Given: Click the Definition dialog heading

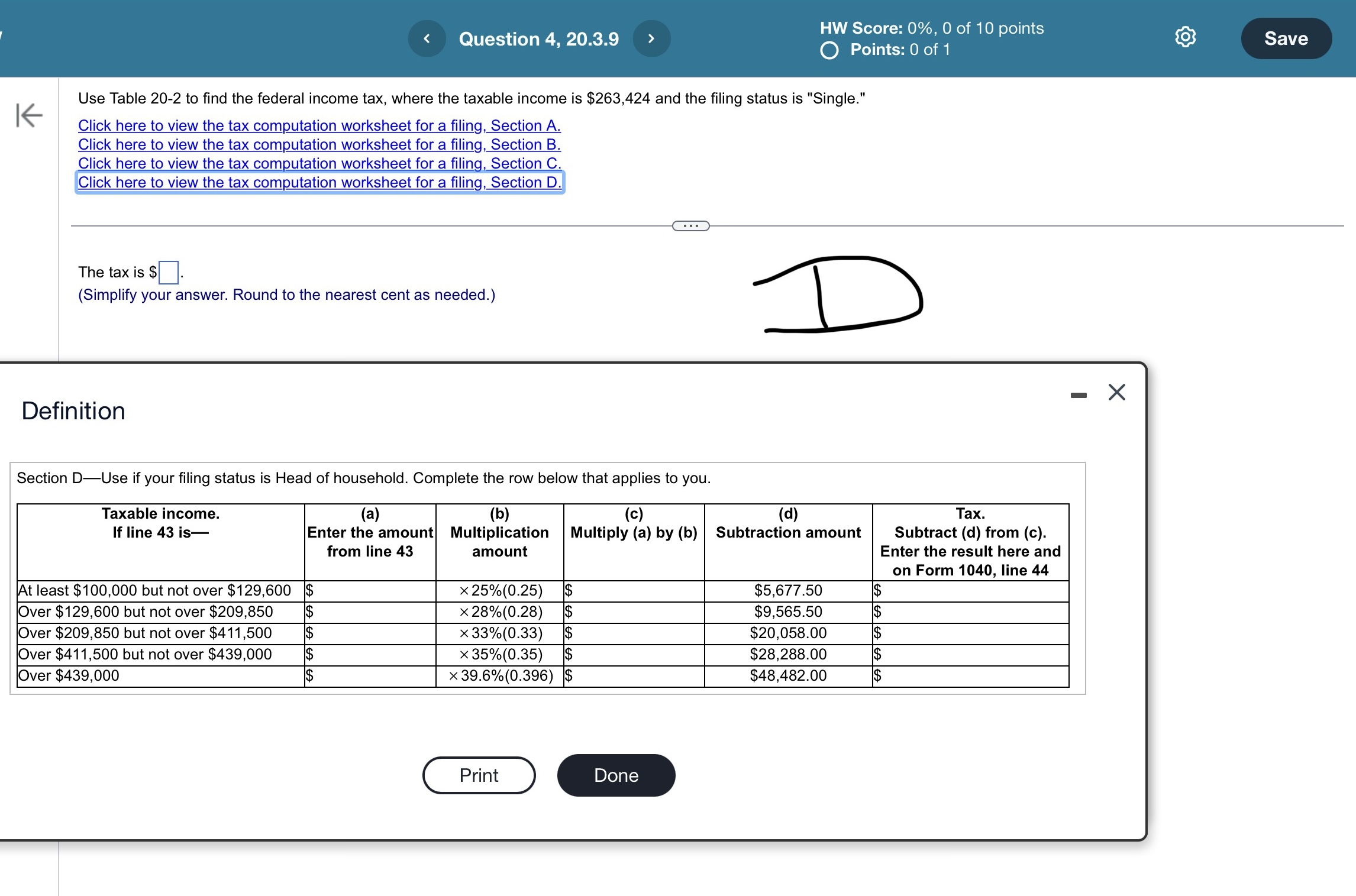Looking at the screenshot, I should tap(73, 411).
